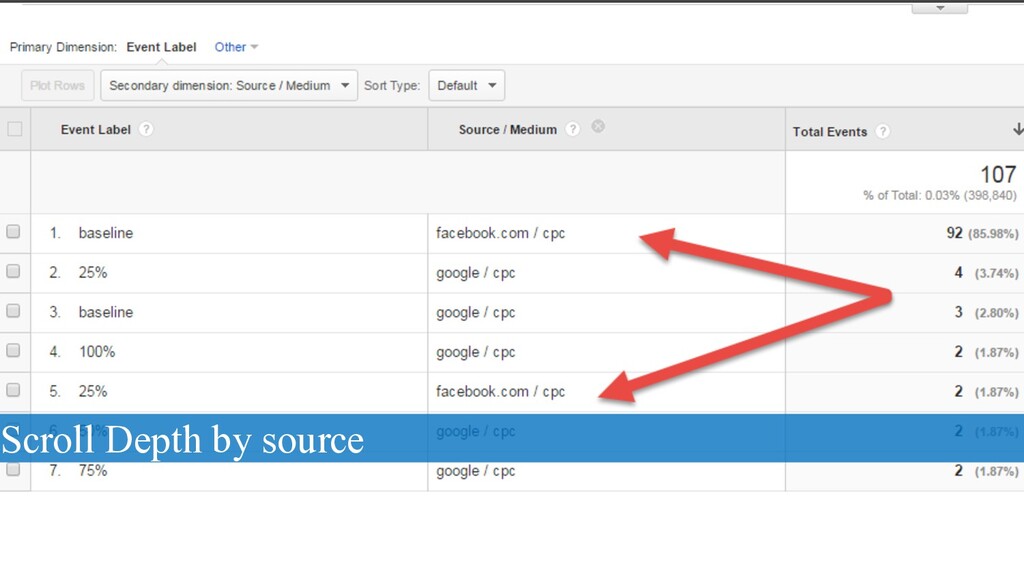Toggle the select-all checkbox in header
Screen dimensions: 1024x576
14,129
